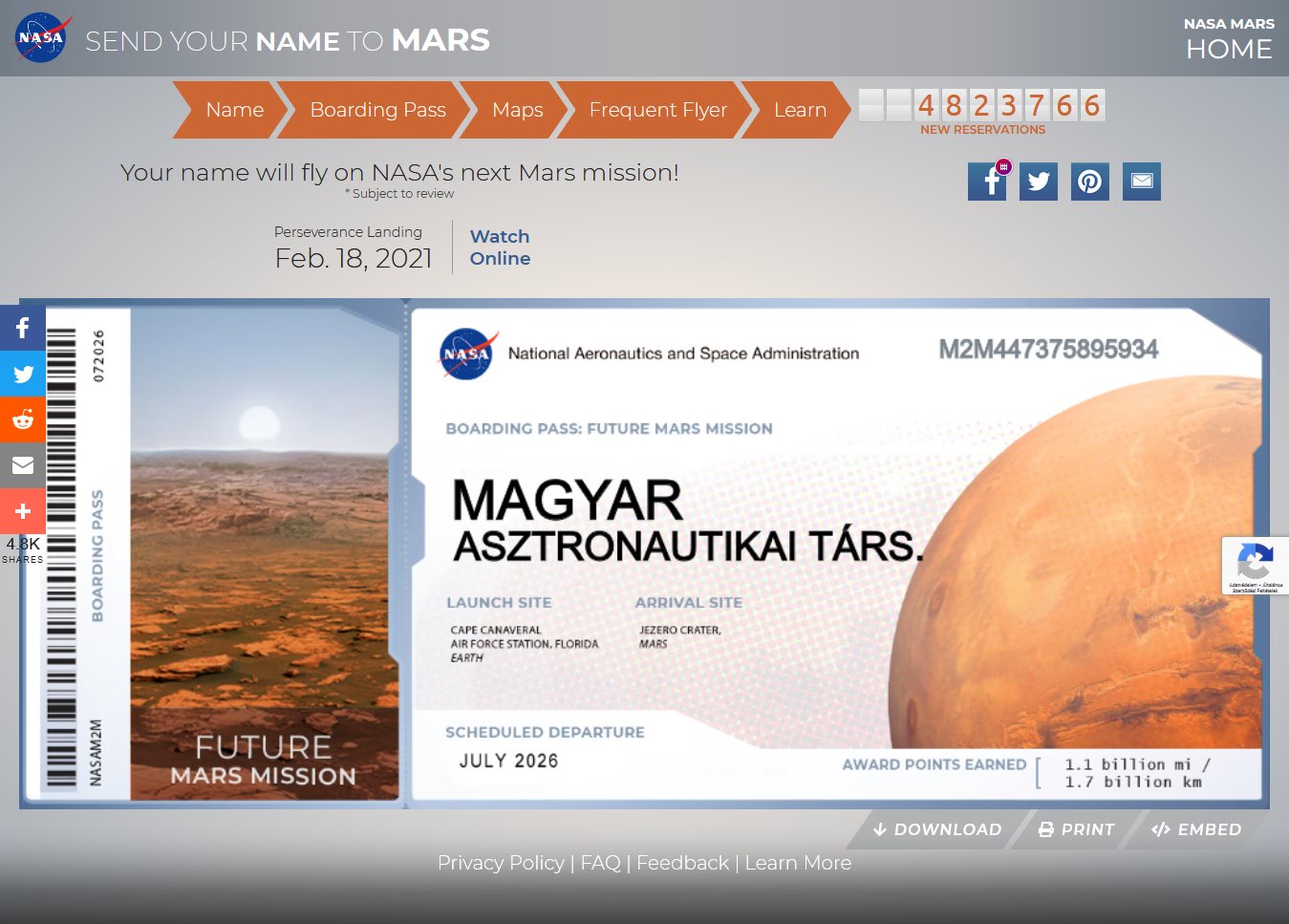The width and height of the screenshot is (1289, 924).
Task: Click the JULY 2026 departure date
Action: (508, 761)
